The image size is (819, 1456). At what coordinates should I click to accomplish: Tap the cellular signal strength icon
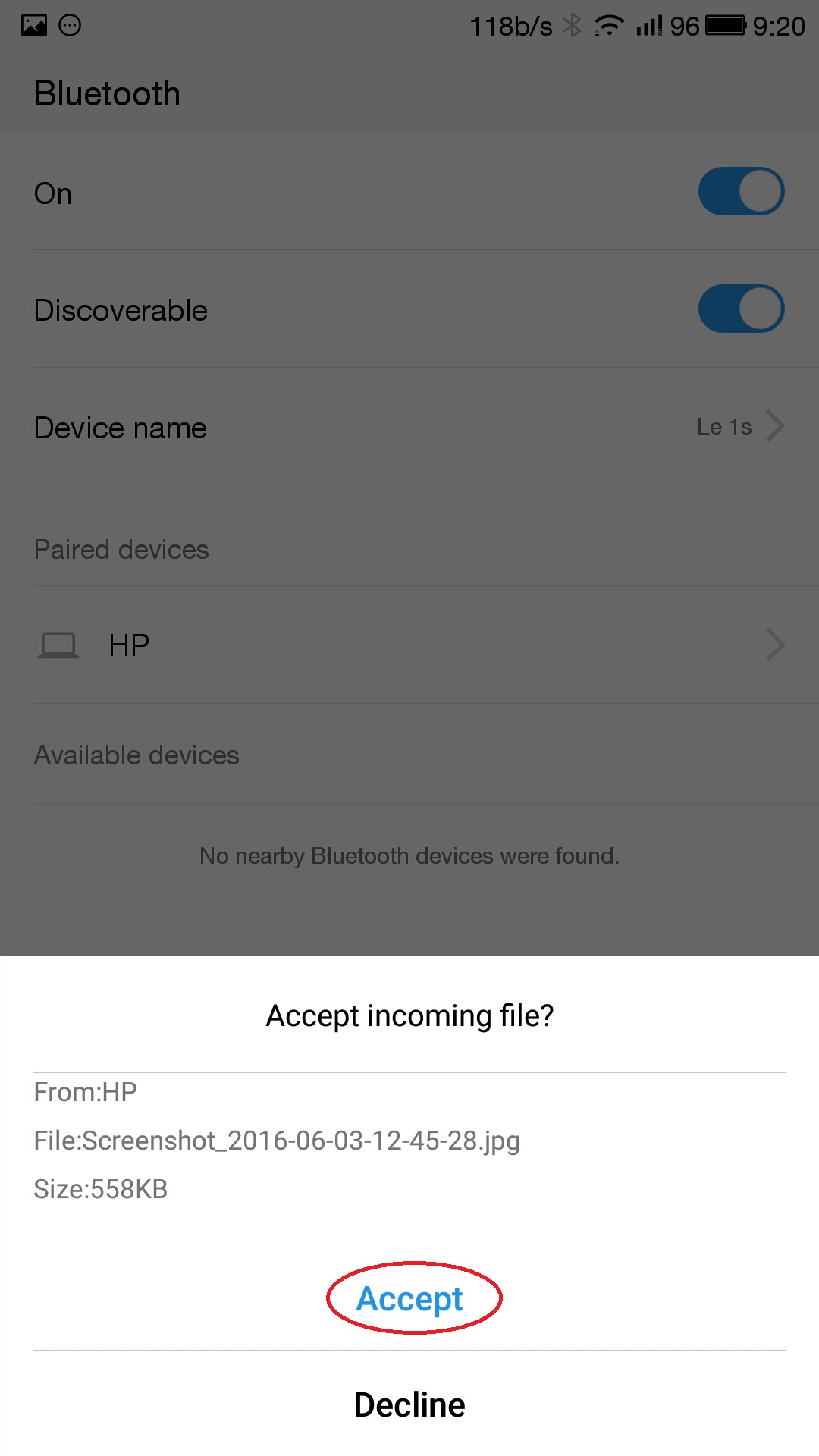coord(649,26)
